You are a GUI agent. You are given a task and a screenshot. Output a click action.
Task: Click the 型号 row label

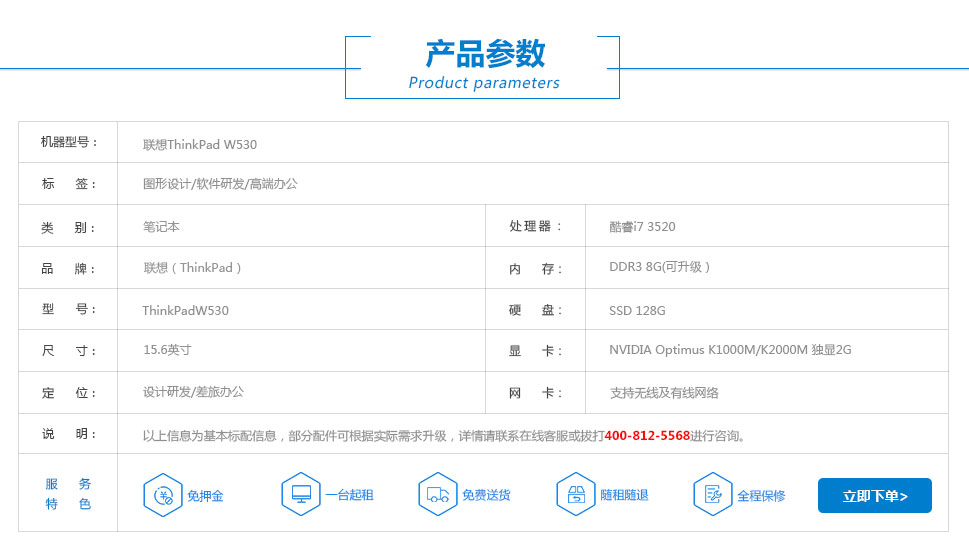pos(69,309)
